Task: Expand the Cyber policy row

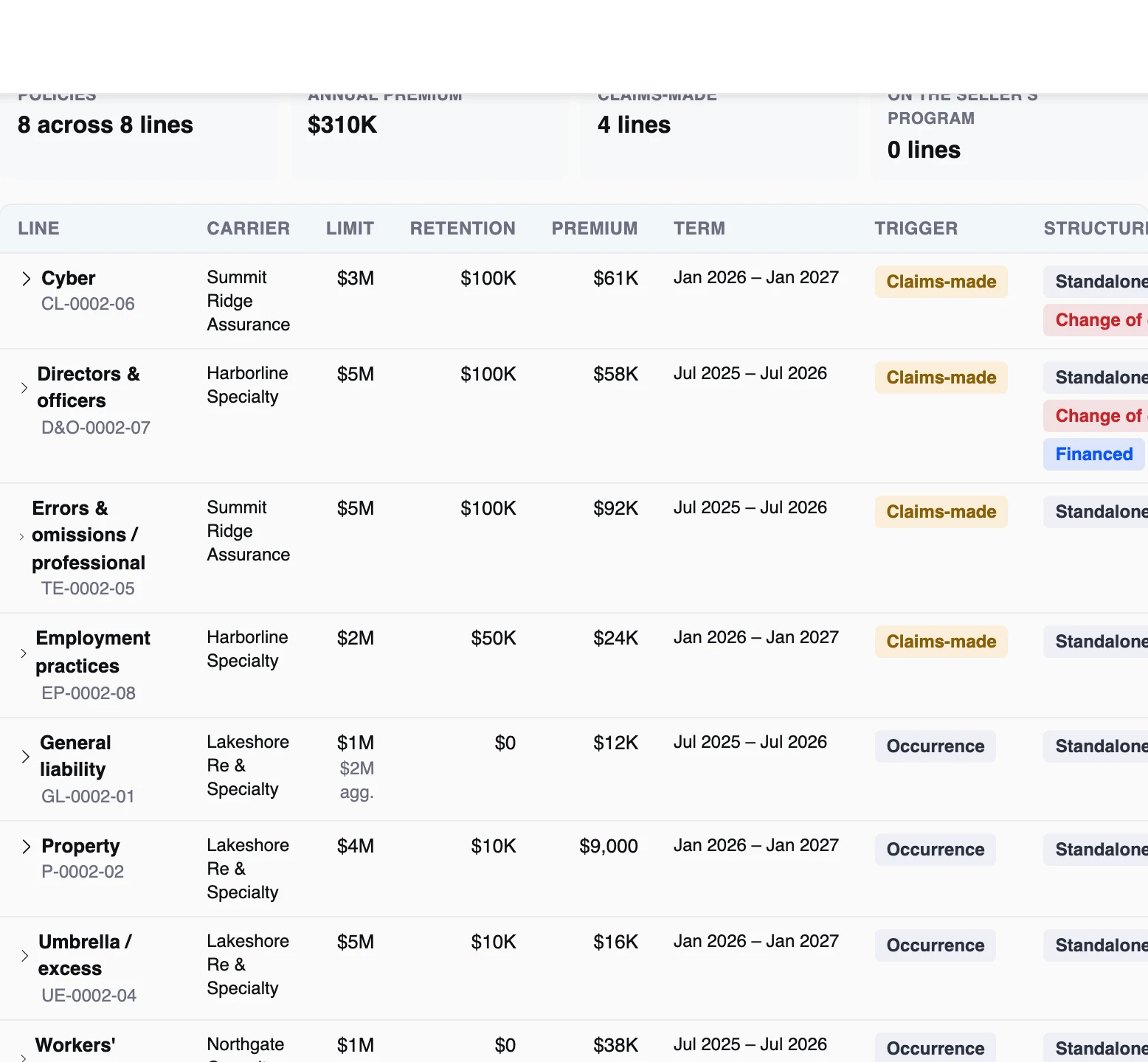Action: click(26, 279)
